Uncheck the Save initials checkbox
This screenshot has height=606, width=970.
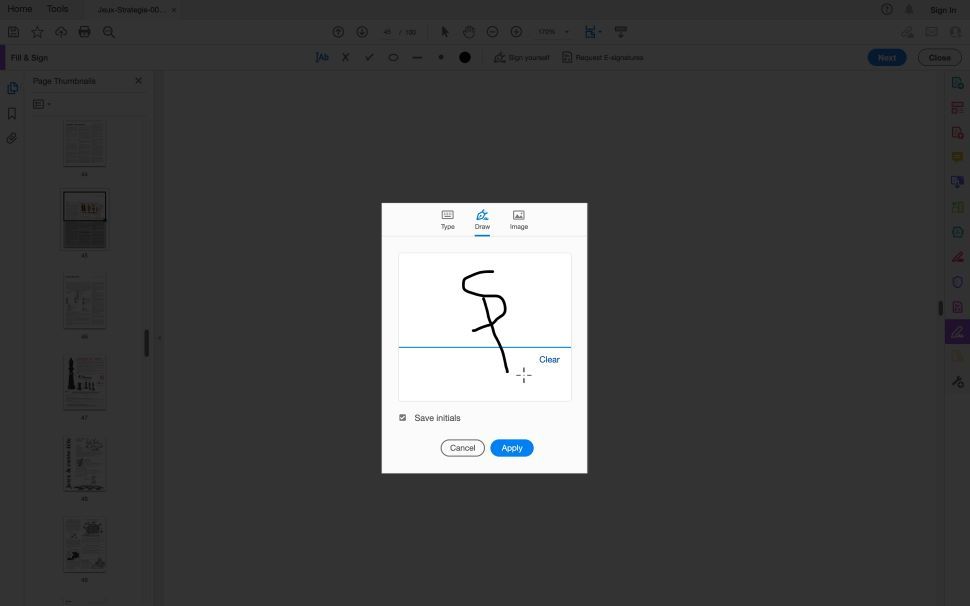(402, 417)
